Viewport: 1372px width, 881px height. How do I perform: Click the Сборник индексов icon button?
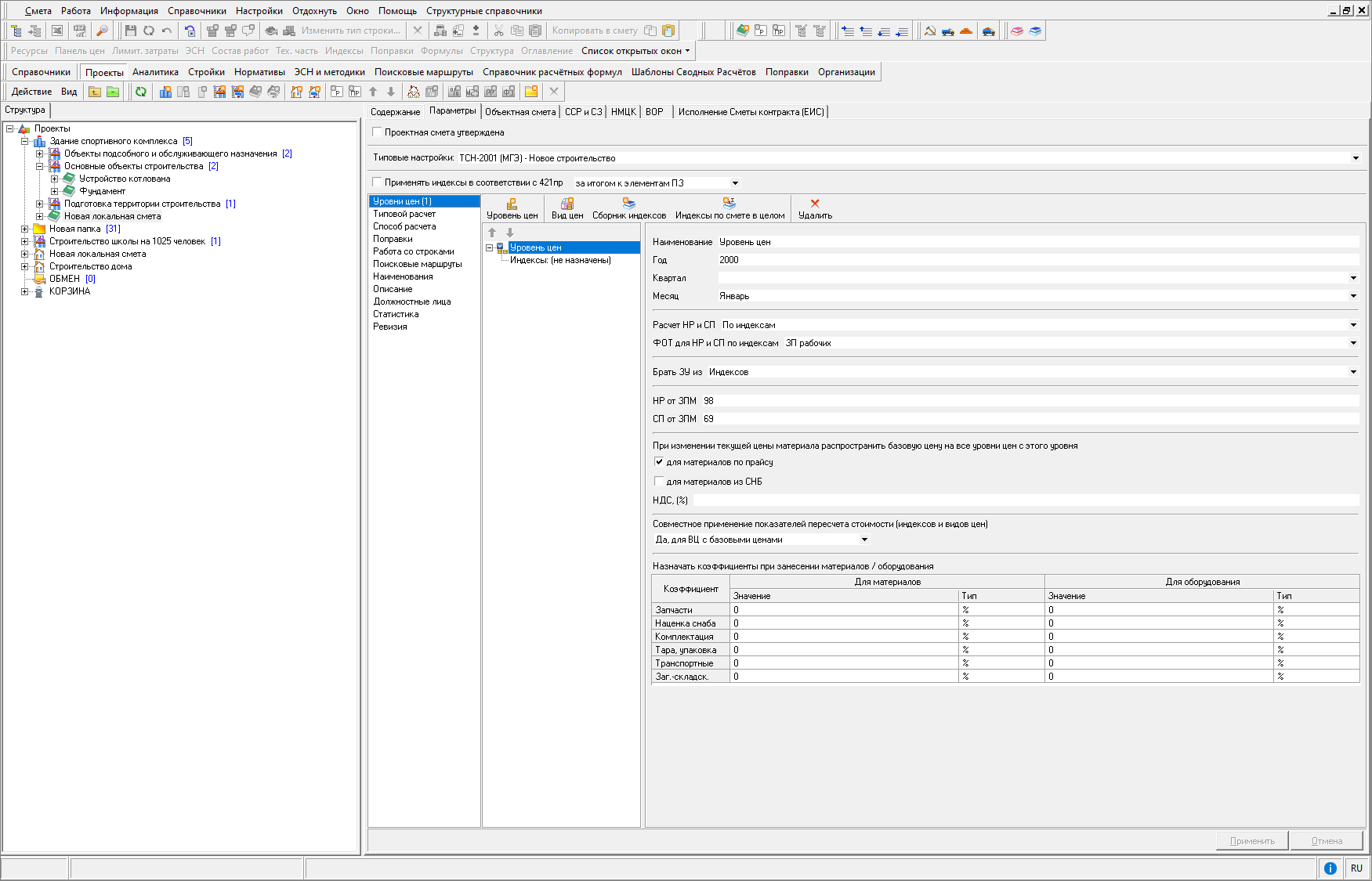pyautogui.click(x=628, y=204)
